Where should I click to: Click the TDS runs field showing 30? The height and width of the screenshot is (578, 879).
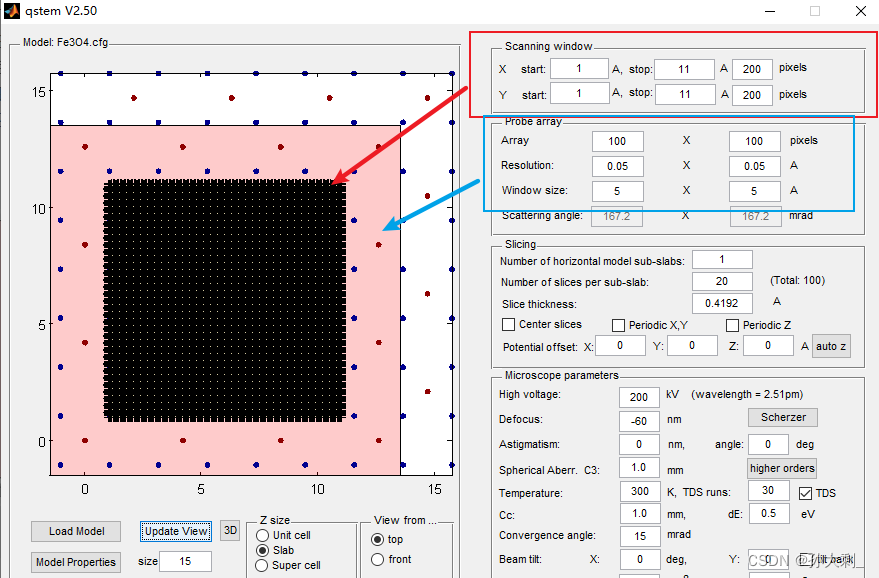click(768, 491)
